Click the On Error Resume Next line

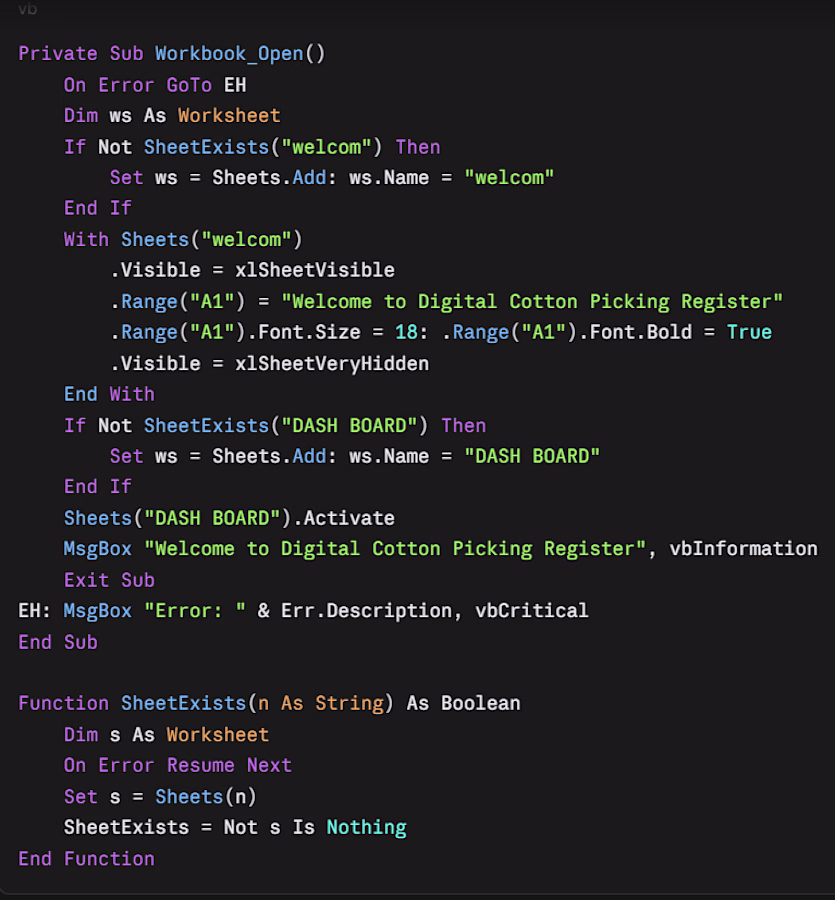pos(178,765)
